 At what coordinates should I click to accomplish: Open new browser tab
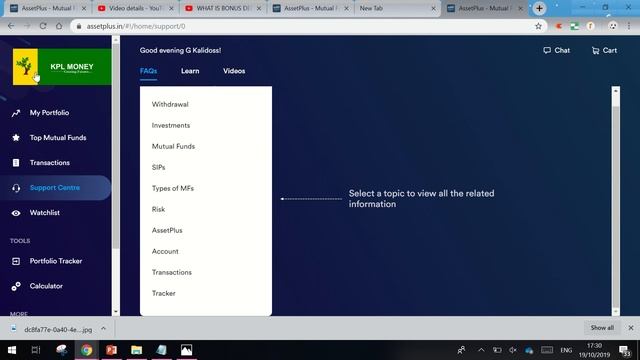539,8
